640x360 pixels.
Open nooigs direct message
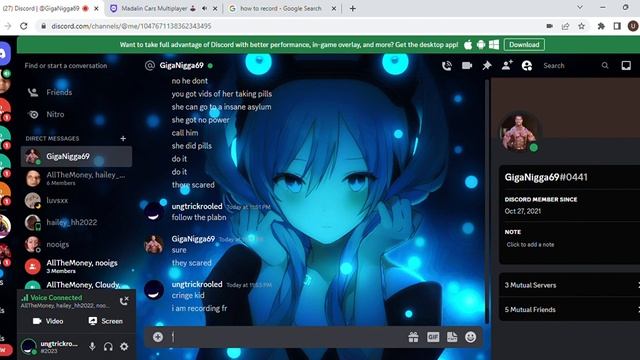pyautogui.click(x=76, y=244)
